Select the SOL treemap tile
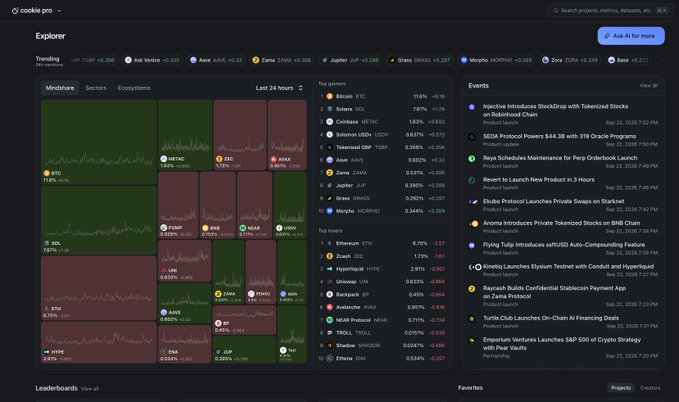This screenshot has height=402, width=679. [x=99, y=220]
